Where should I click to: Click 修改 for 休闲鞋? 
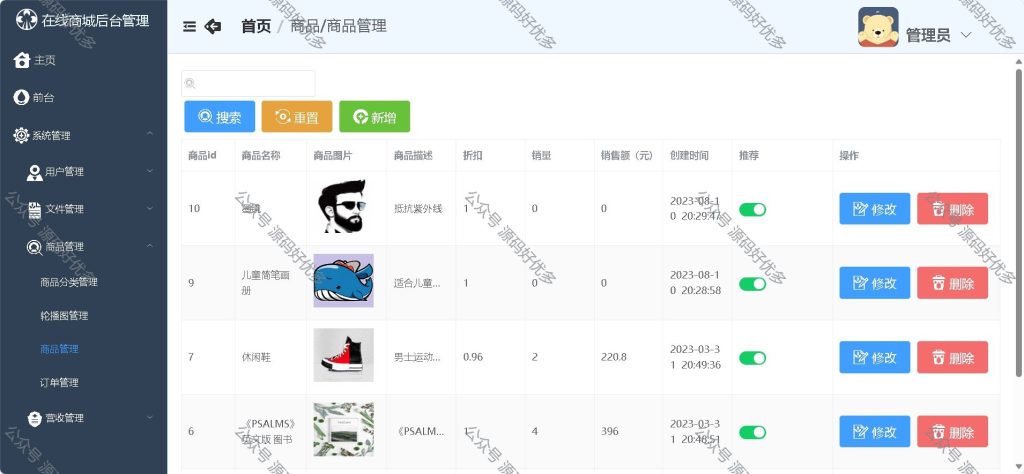[x=874, y=357]
